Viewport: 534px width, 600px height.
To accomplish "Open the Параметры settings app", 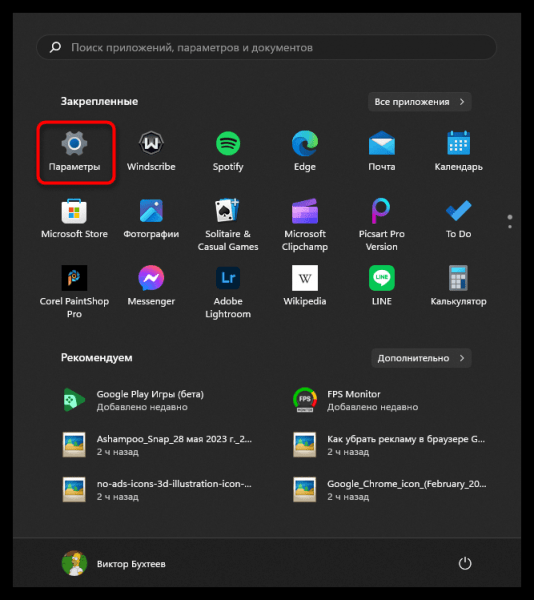I will [x=75, y=152].
